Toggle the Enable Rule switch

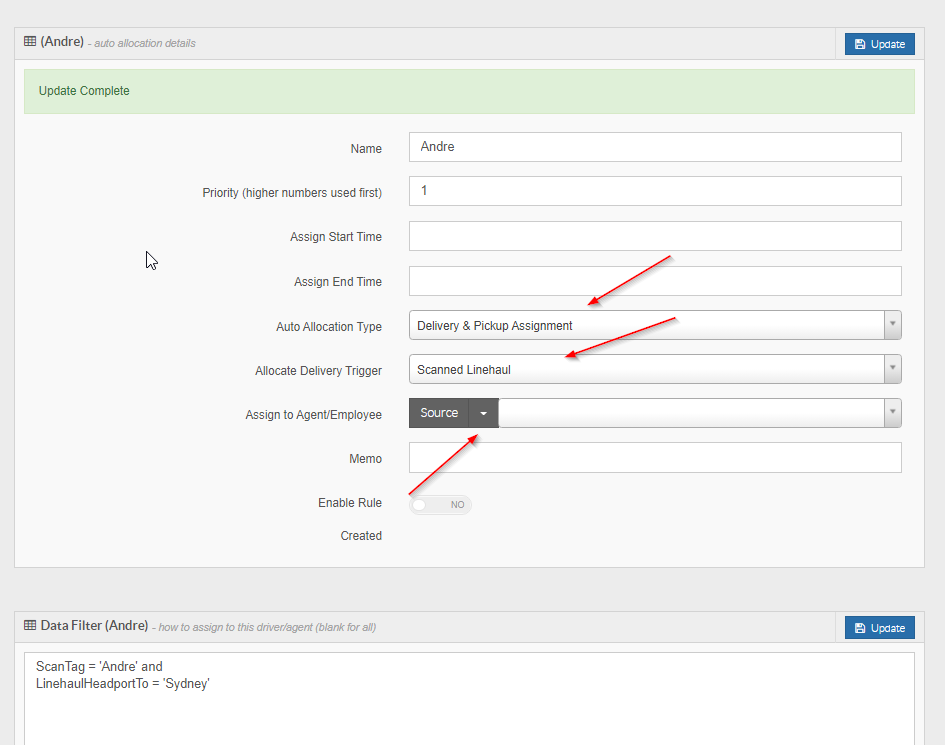[x=440, y=505]
